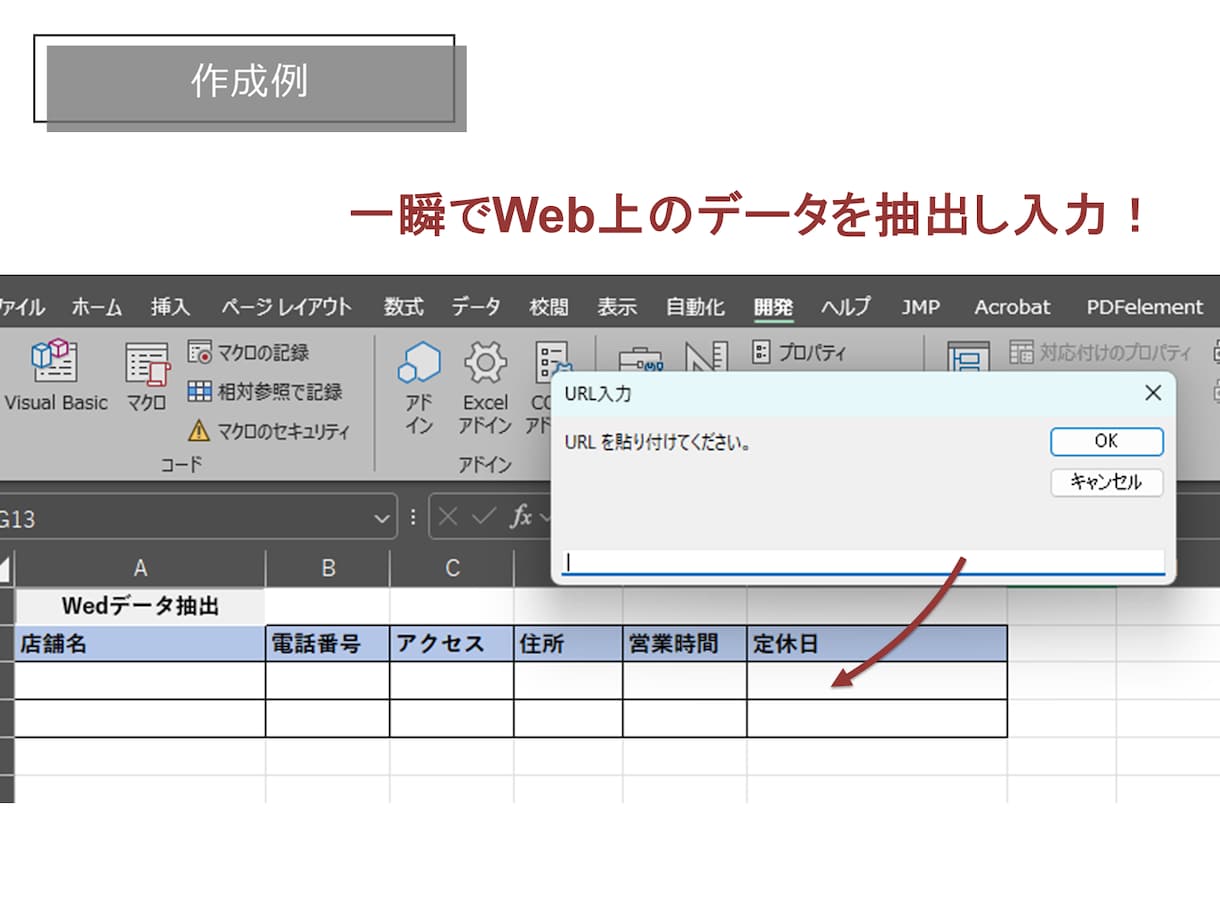This screenshot has width=1220, height=915.
Task: Open the アドイン add-ins button
Action: coord(418,387)
